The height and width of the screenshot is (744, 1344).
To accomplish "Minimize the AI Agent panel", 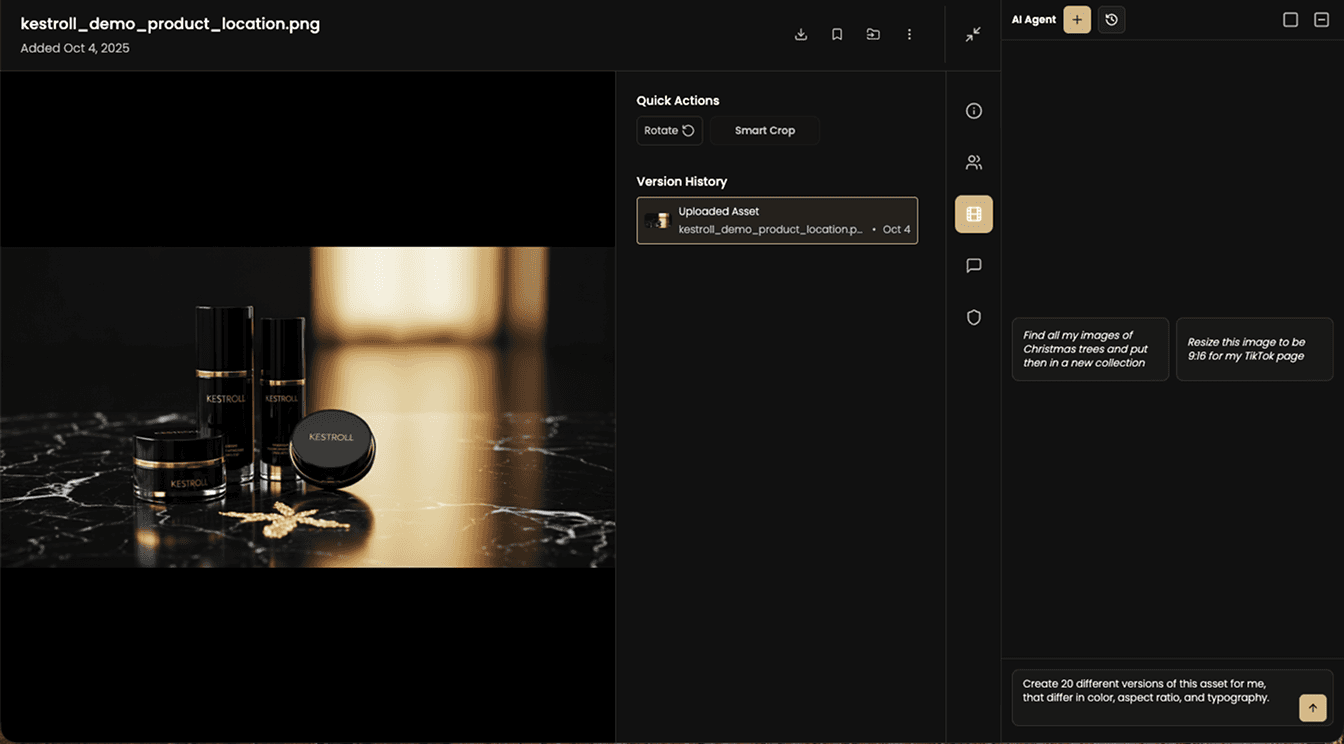I will tap(1321, 19).
